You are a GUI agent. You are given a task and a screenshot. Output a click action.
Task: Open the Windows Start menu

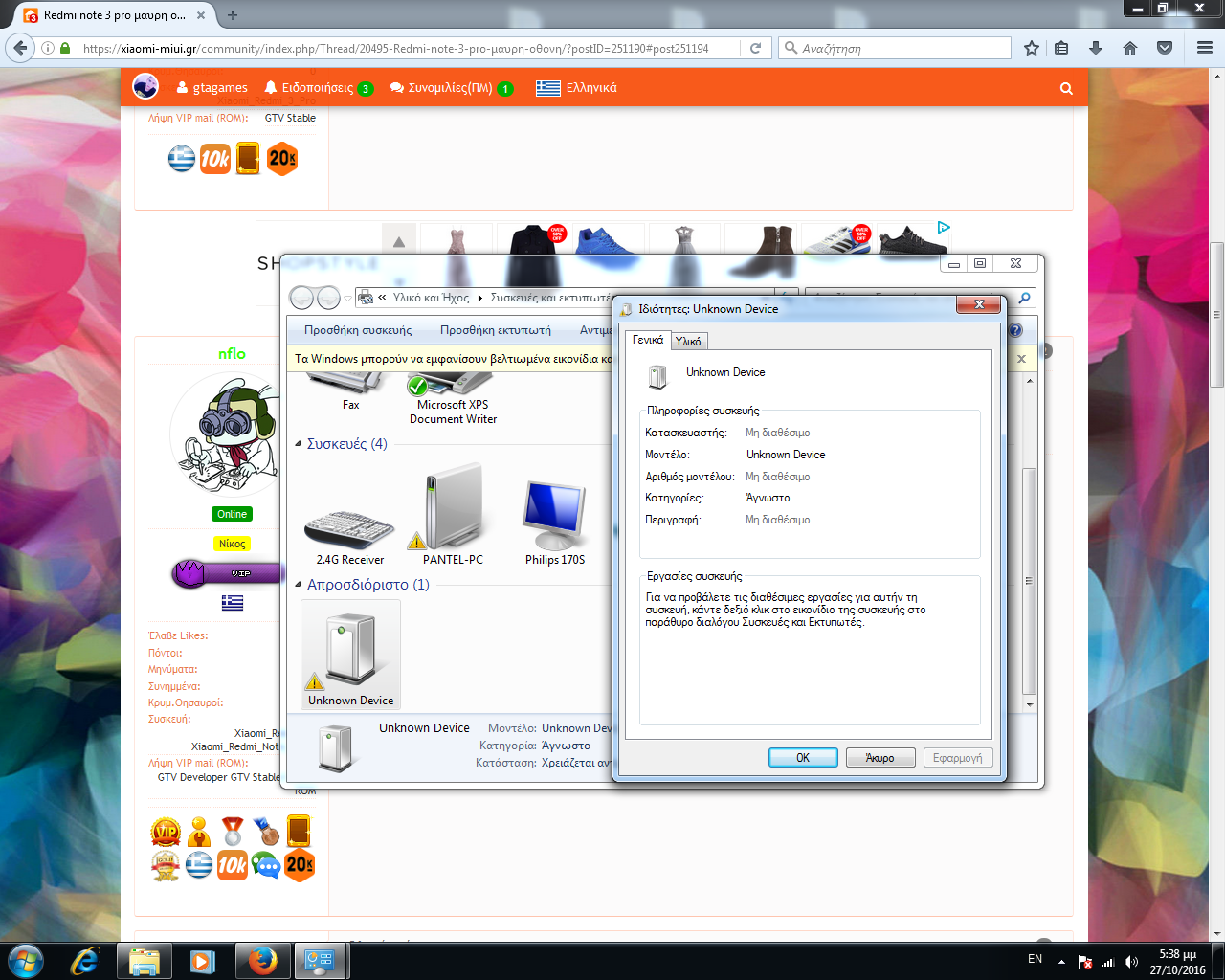pos(26,961)
